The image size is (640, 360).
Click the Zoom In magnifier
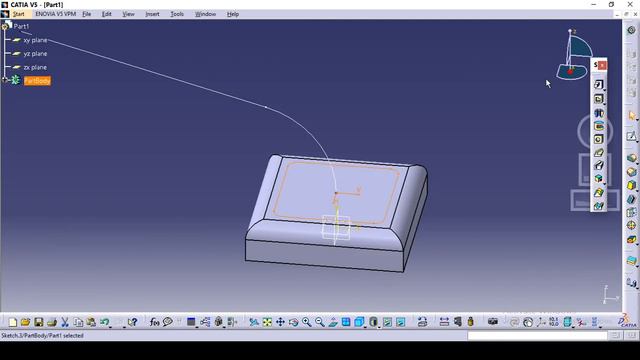[x=306, y=322]
